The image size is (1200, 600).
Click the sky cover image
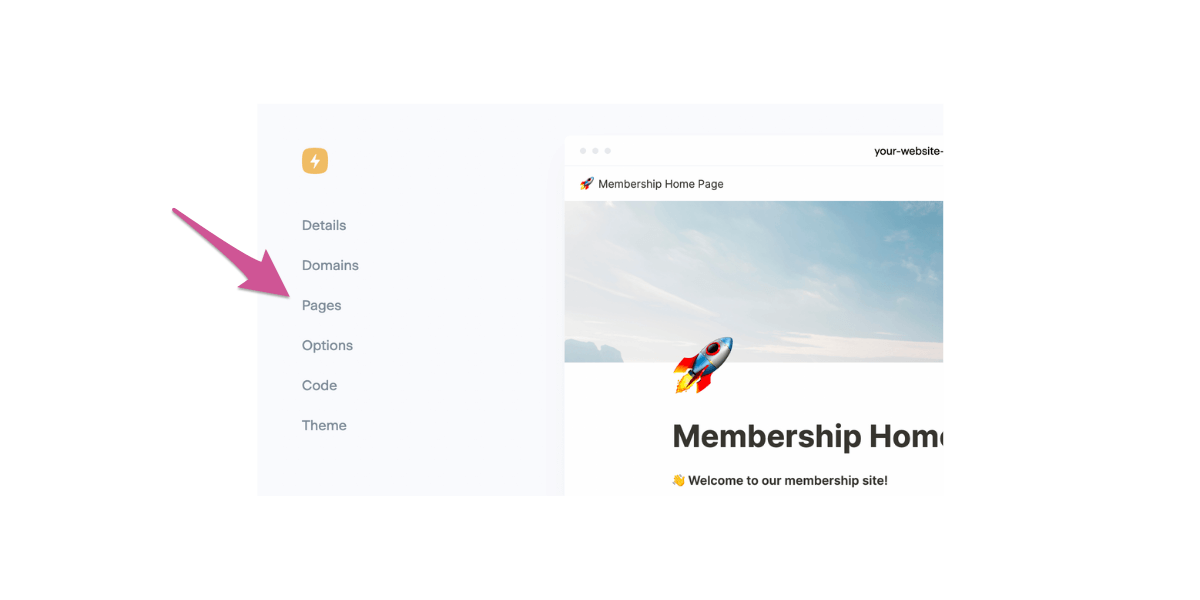pyautogui.click(x=754, y=281)
